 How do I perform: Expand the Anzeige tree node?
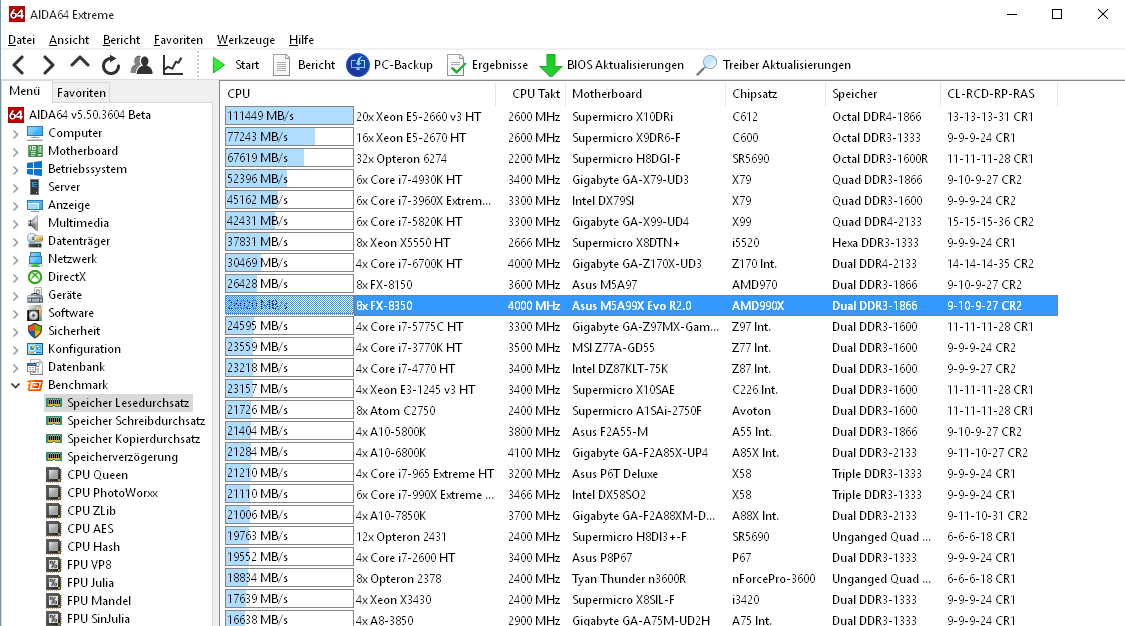[16, 205]
